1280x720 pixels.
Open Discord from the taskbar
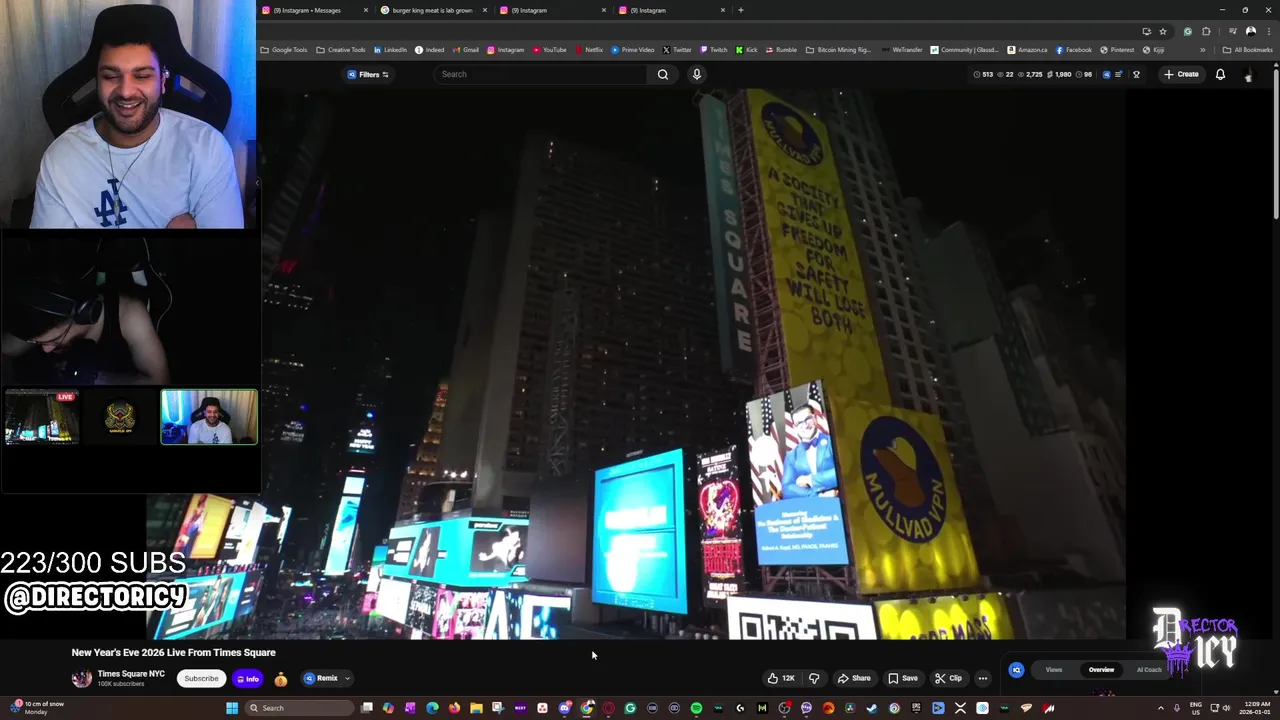coord(564,708)
